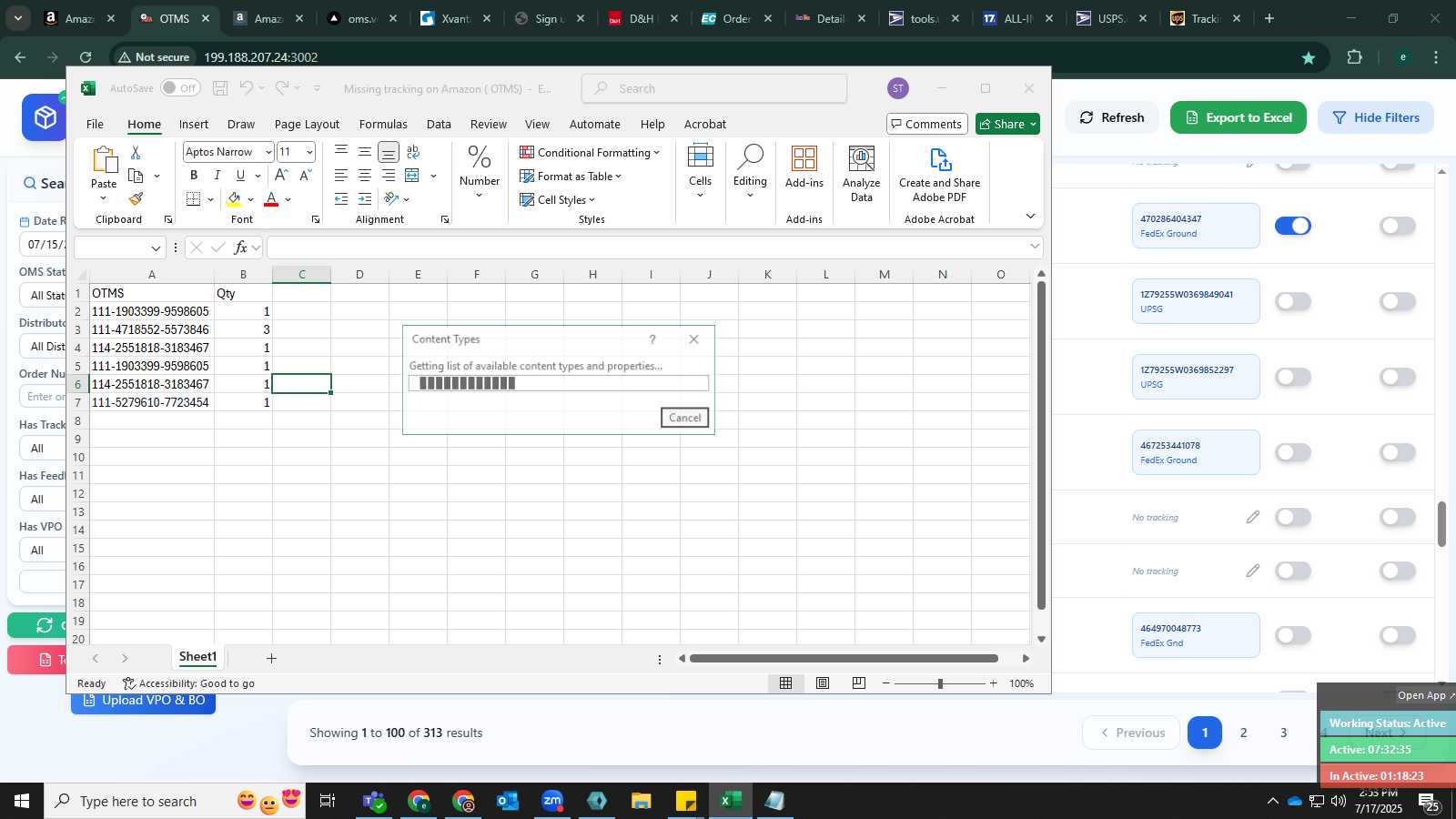Toggle Bold formatting in Font group
The image size is (1456, 819).
click(194, 176)
